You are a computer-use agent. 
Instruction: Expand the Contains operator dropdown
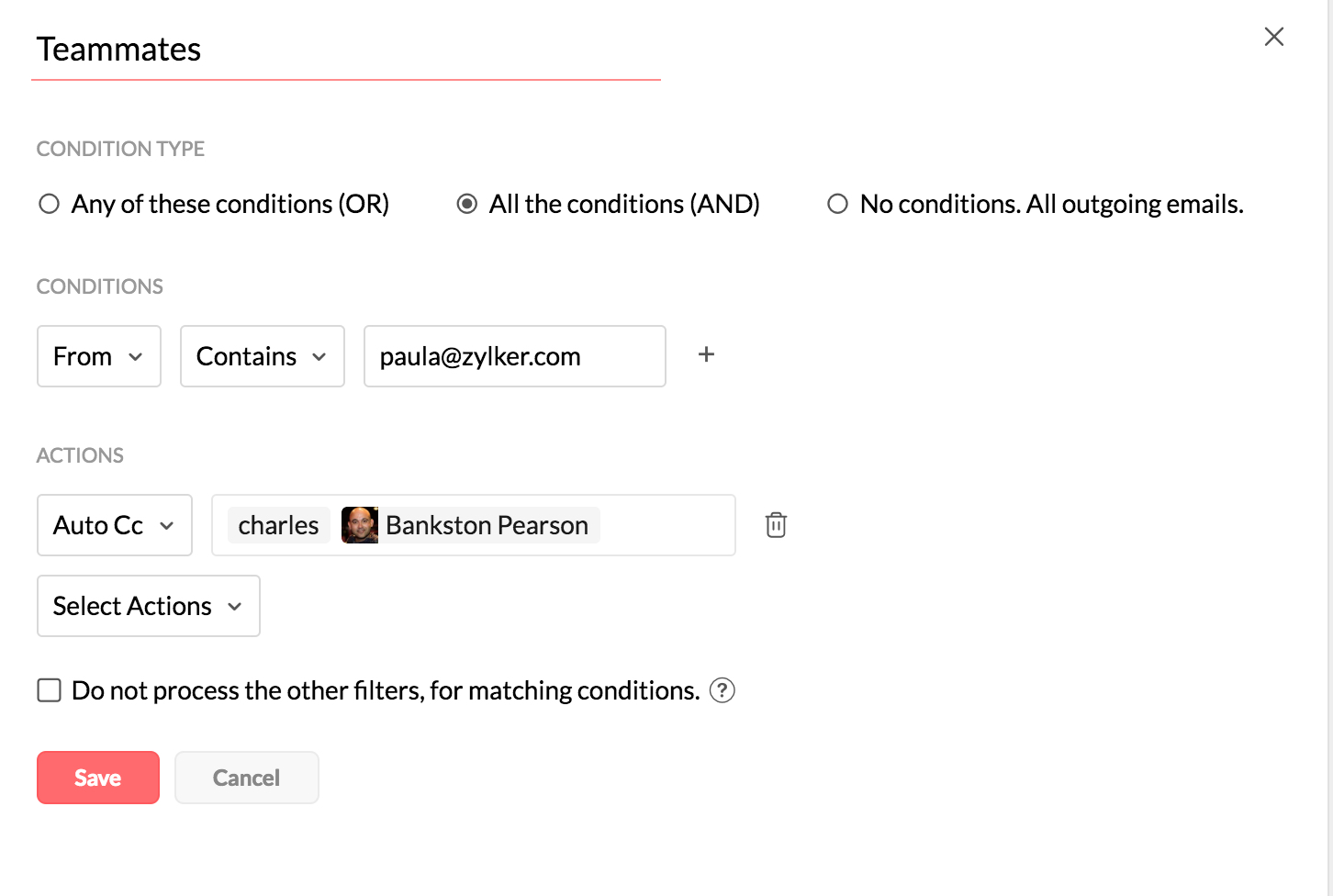(263, 356)
